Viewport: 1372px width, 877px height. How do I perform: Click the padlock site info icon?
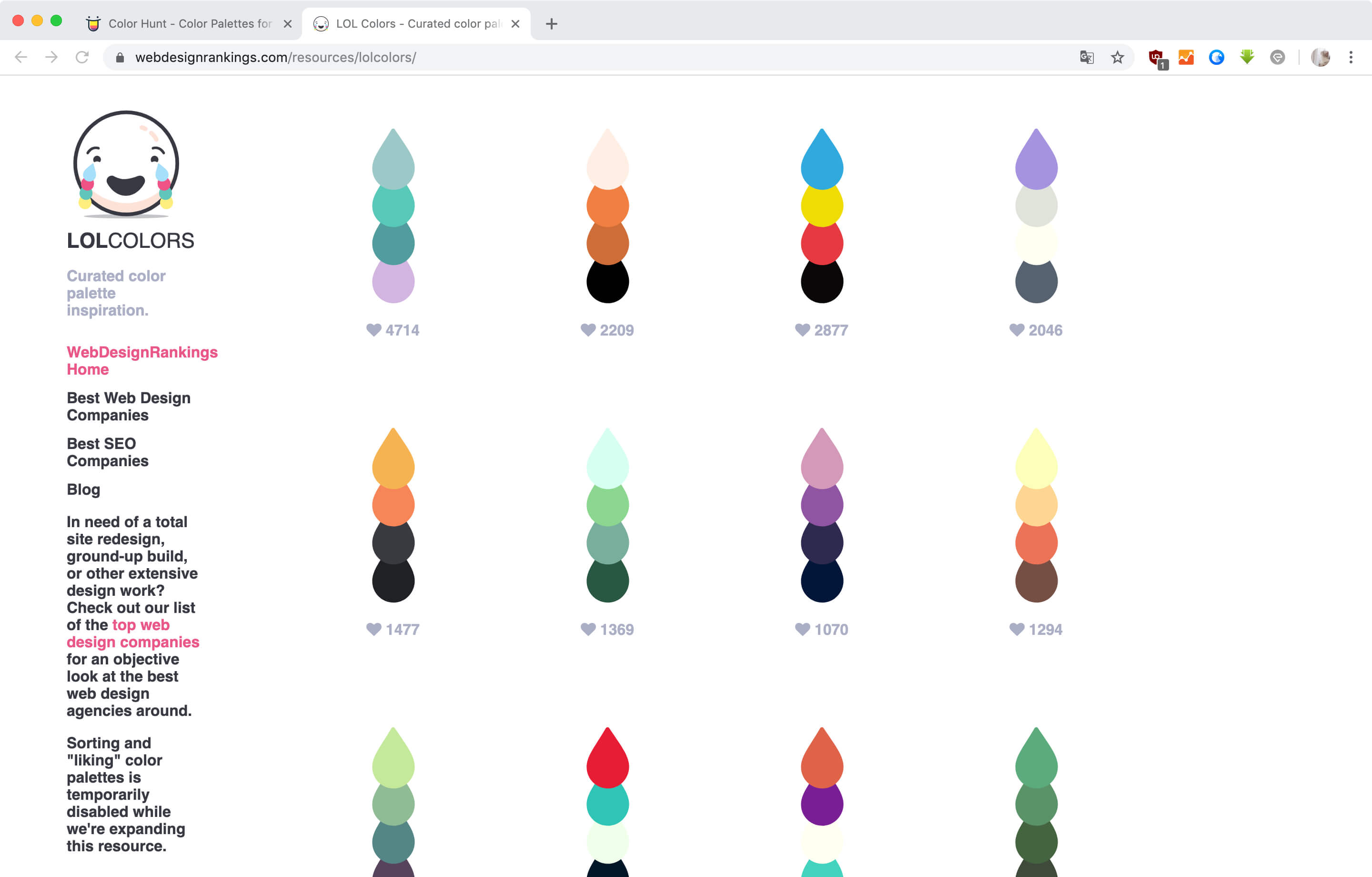[120, 58]
